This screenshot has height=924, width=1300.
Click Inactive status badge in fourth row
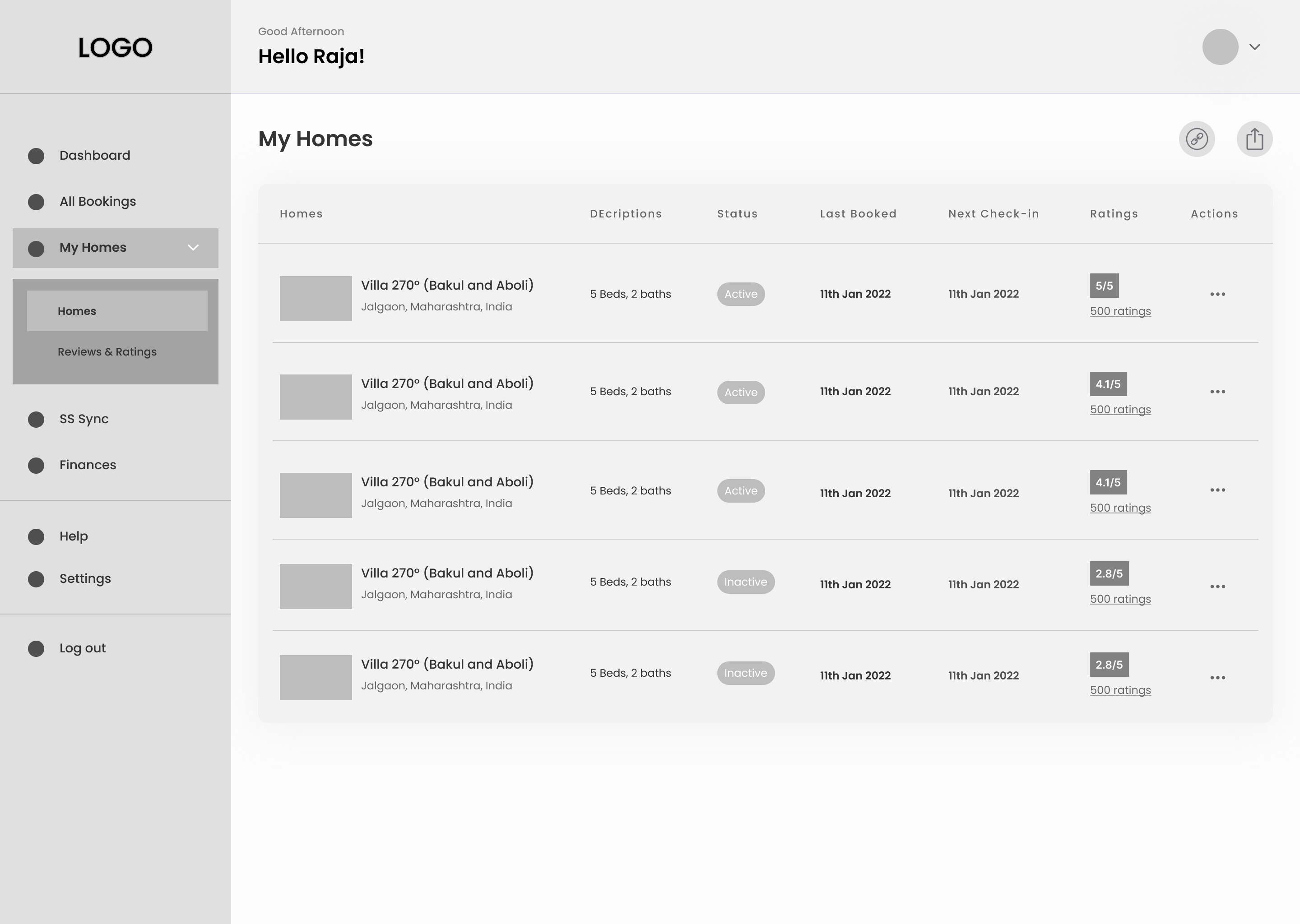(745, 582)
